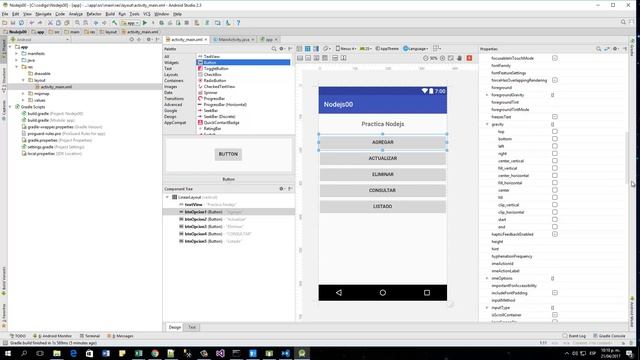
Task: Click the search magnifier in Palette header
Action: pyautogui.click(x=274, y=49)
